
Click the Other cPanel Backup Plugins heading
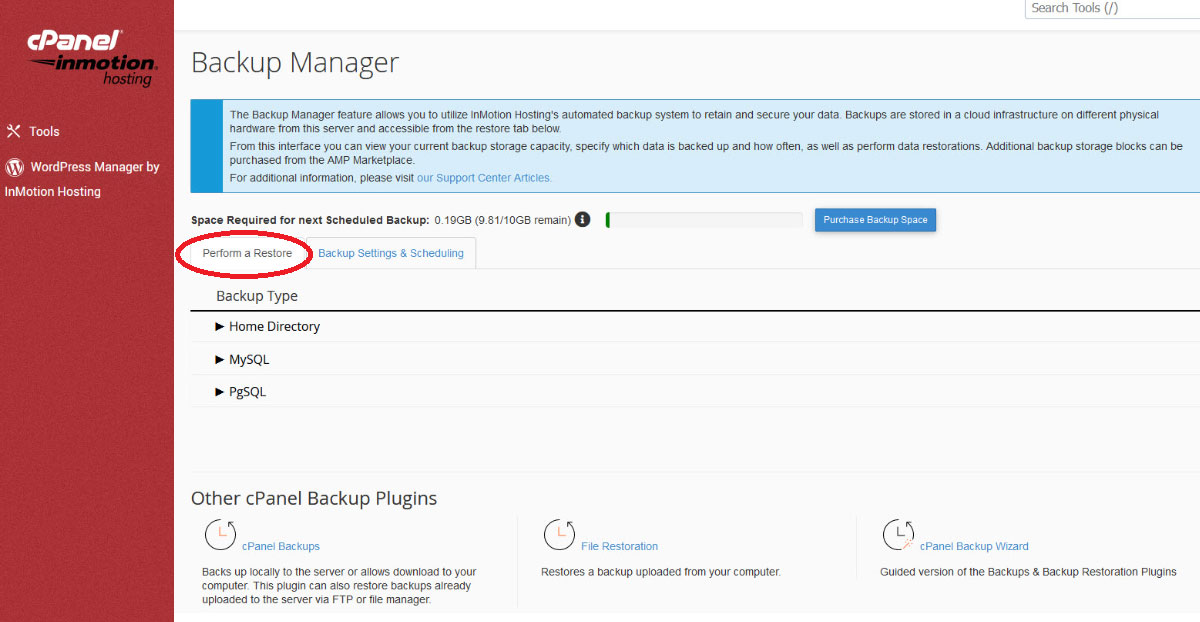coord(314,498)
